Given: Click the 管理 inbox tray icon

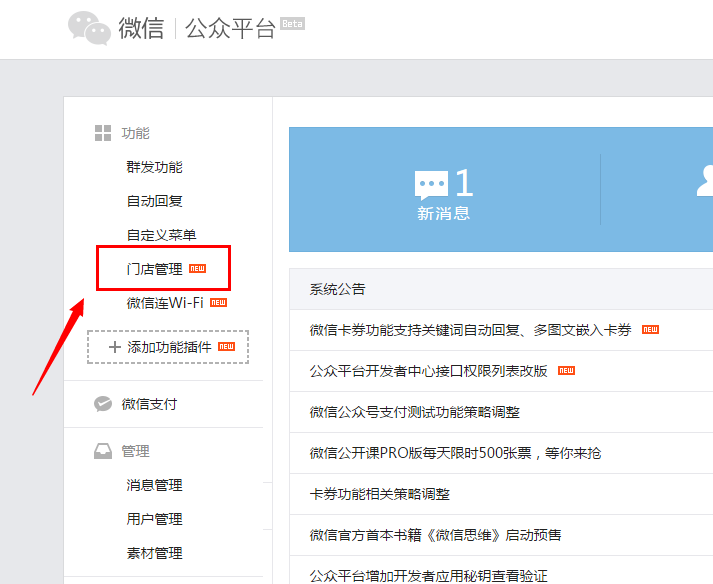Looking at the screenshot, I should coord(103,451).
